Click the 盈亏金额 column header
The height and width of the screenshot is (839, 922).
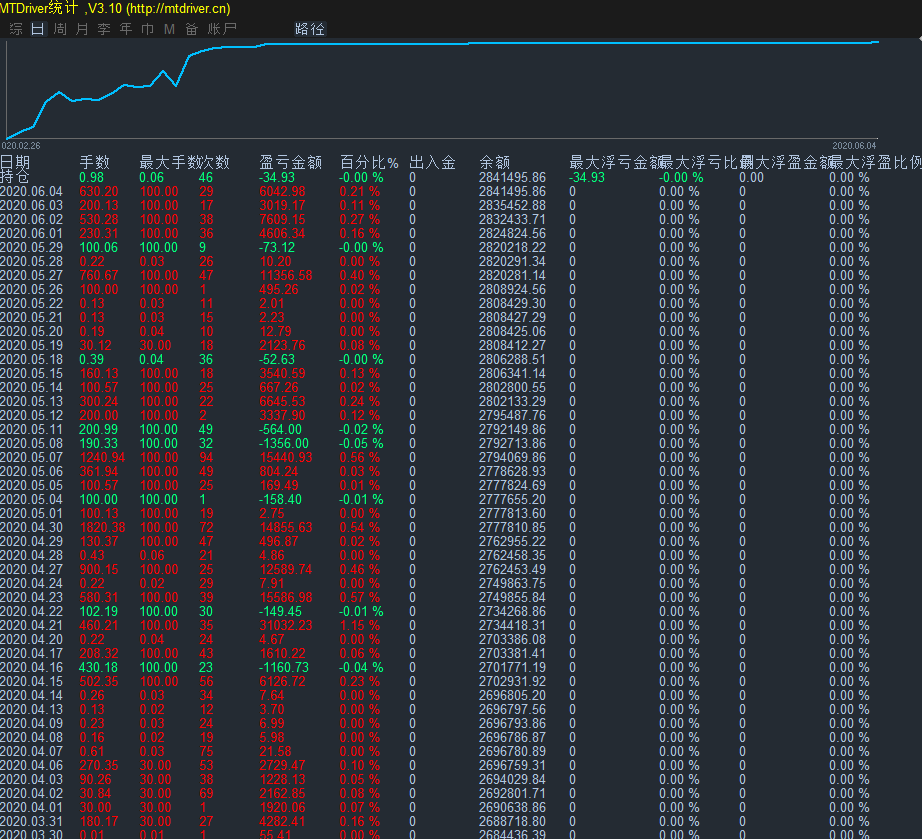coord(290,162)
